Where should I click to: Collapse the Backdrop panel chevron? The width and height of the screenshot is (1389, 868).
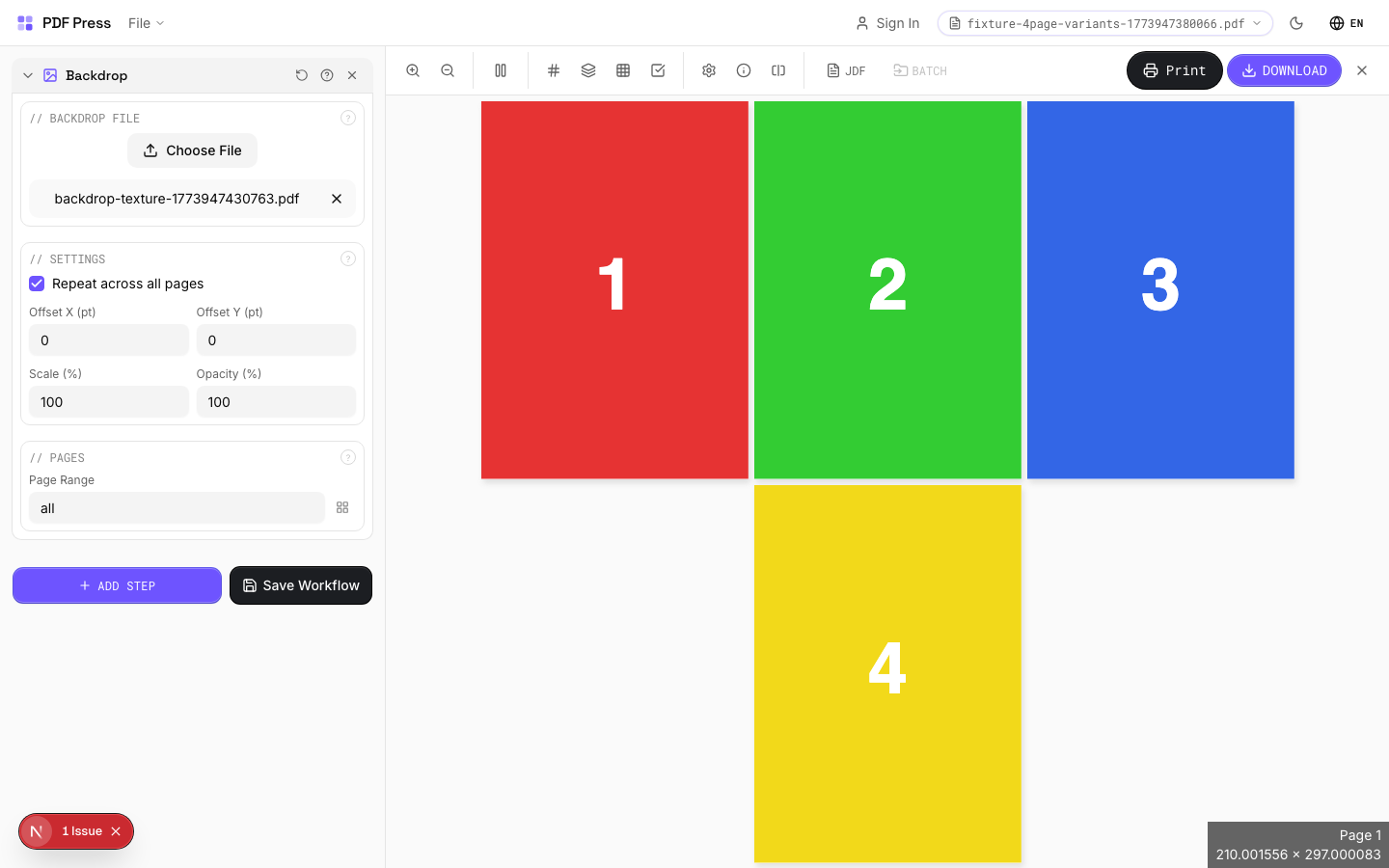click(x=28, y=75)
